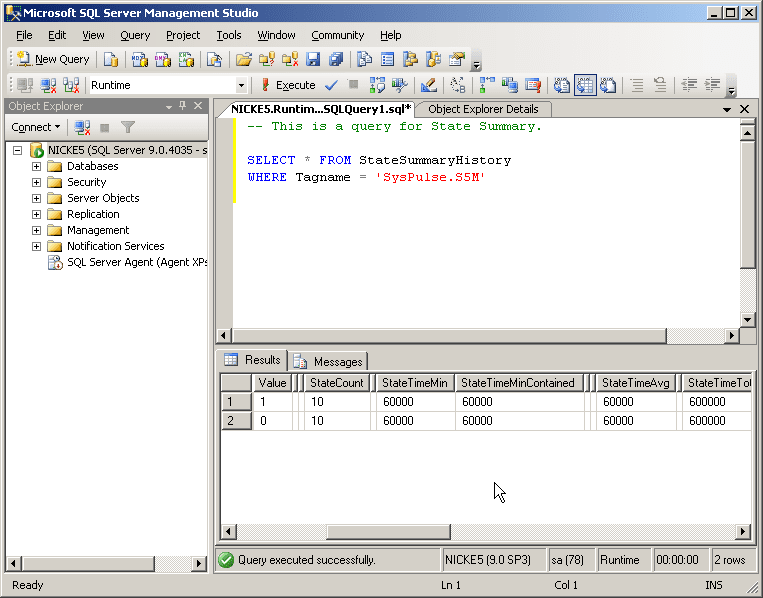Click the Object Explorer disconnect icon
763x598 pixels.
tap(82, 127)
